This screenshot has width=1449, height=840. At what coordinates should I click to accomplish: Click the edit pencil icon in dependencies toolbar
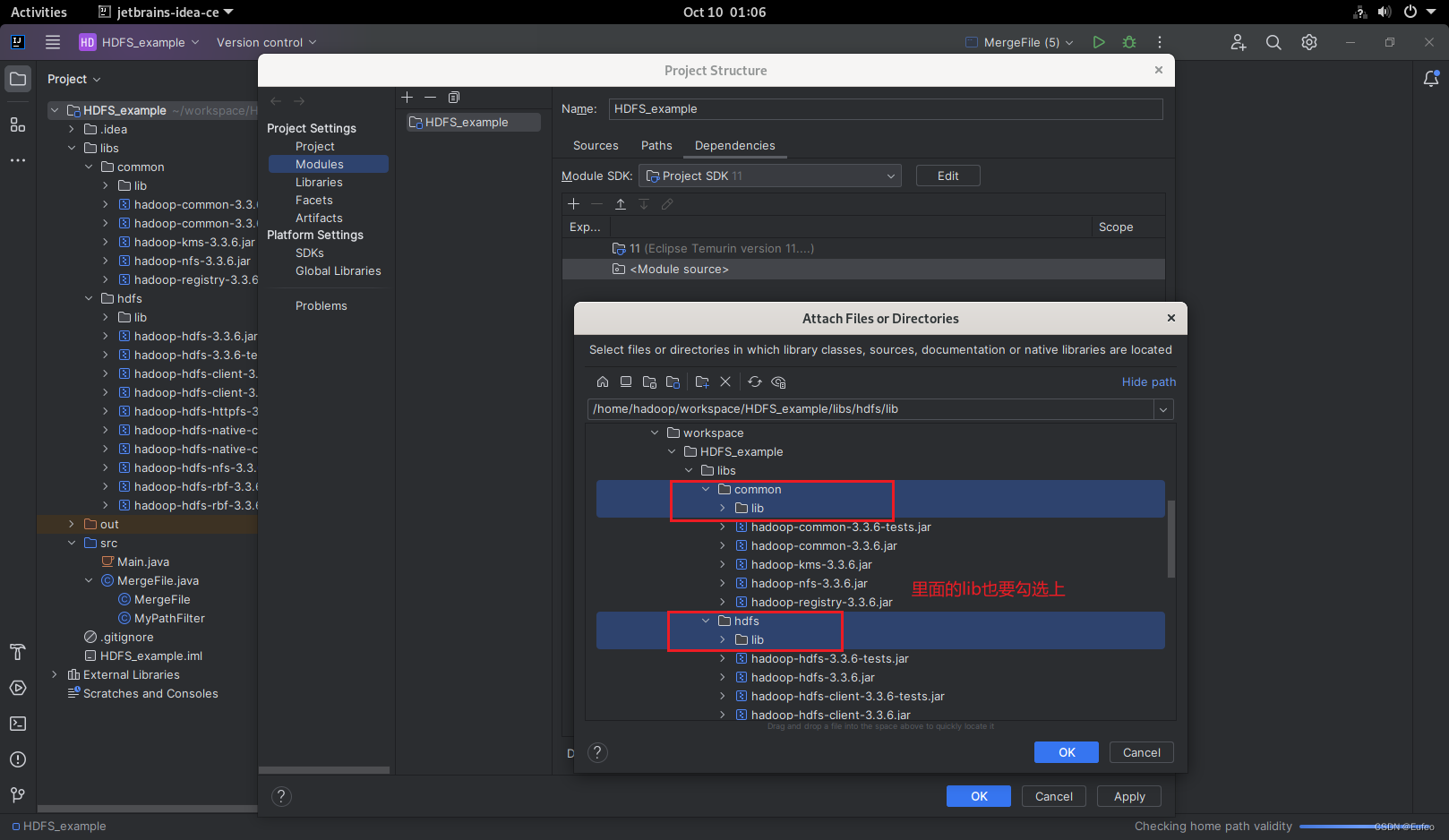(x=667, y=204)
